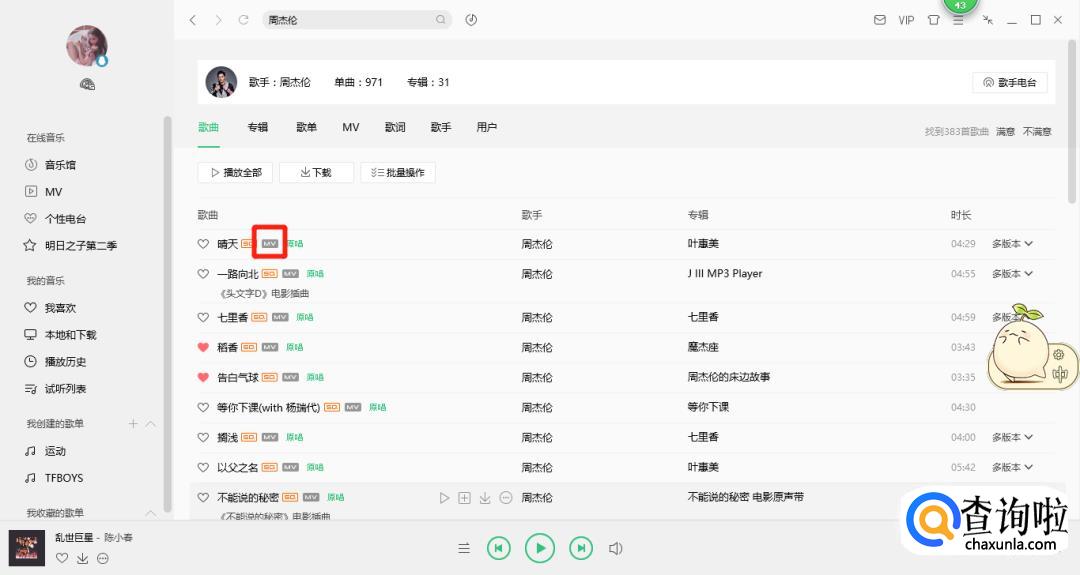Image resolution: width=1080 pixels, height=575 pixels.
Task: Open the 运动 playlist
Action: 55,450
